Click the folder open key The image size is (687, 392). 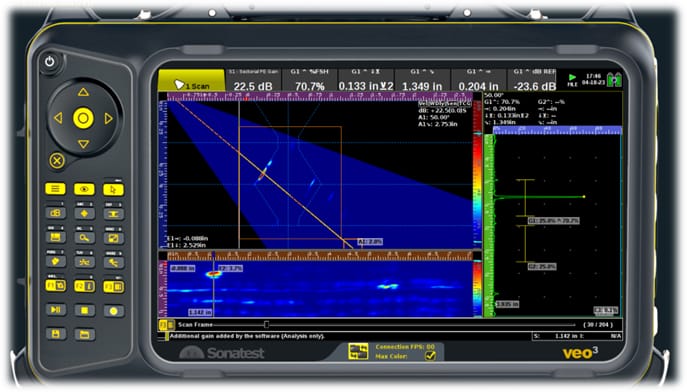[85, 335]
